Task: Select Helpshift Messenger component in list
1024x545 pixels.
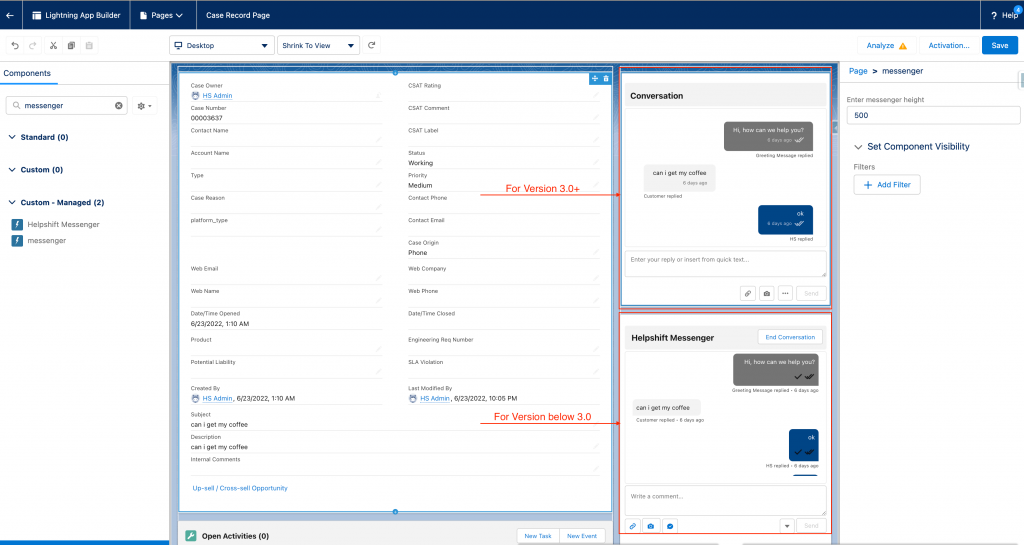Action: (63, 225)
